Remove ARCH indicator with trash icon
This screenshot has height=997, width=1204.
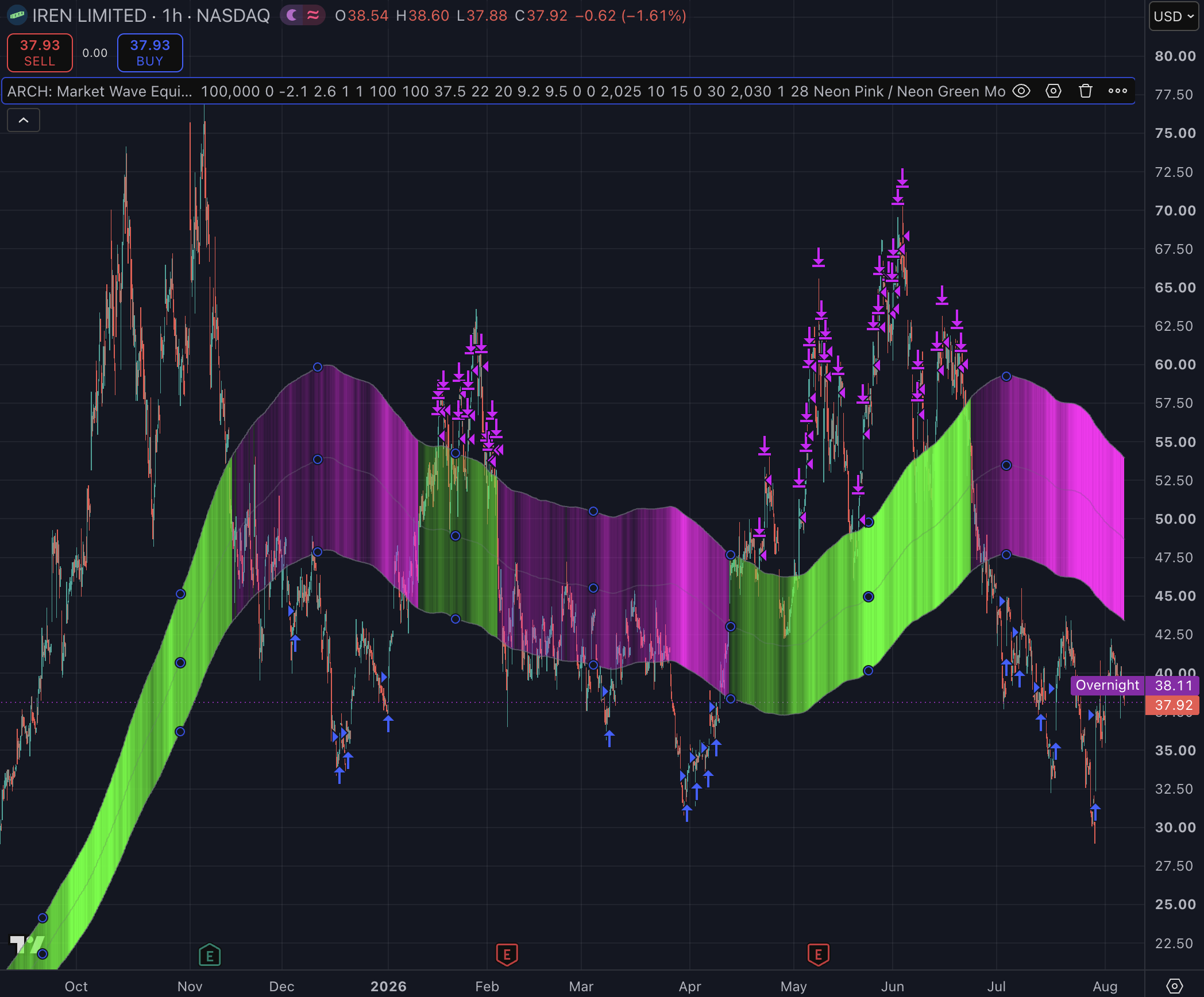pos(1085,91)
